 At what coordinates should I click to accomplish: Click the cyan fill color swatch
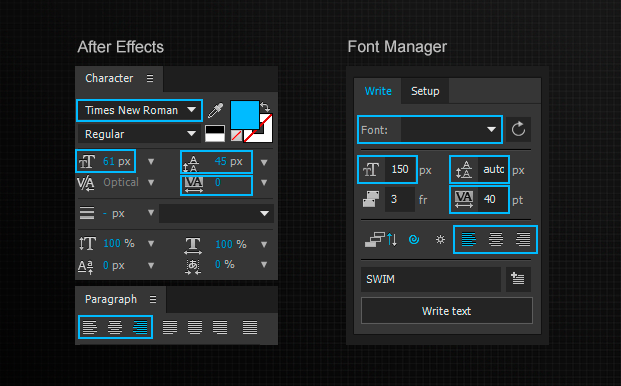coord(244,115)
